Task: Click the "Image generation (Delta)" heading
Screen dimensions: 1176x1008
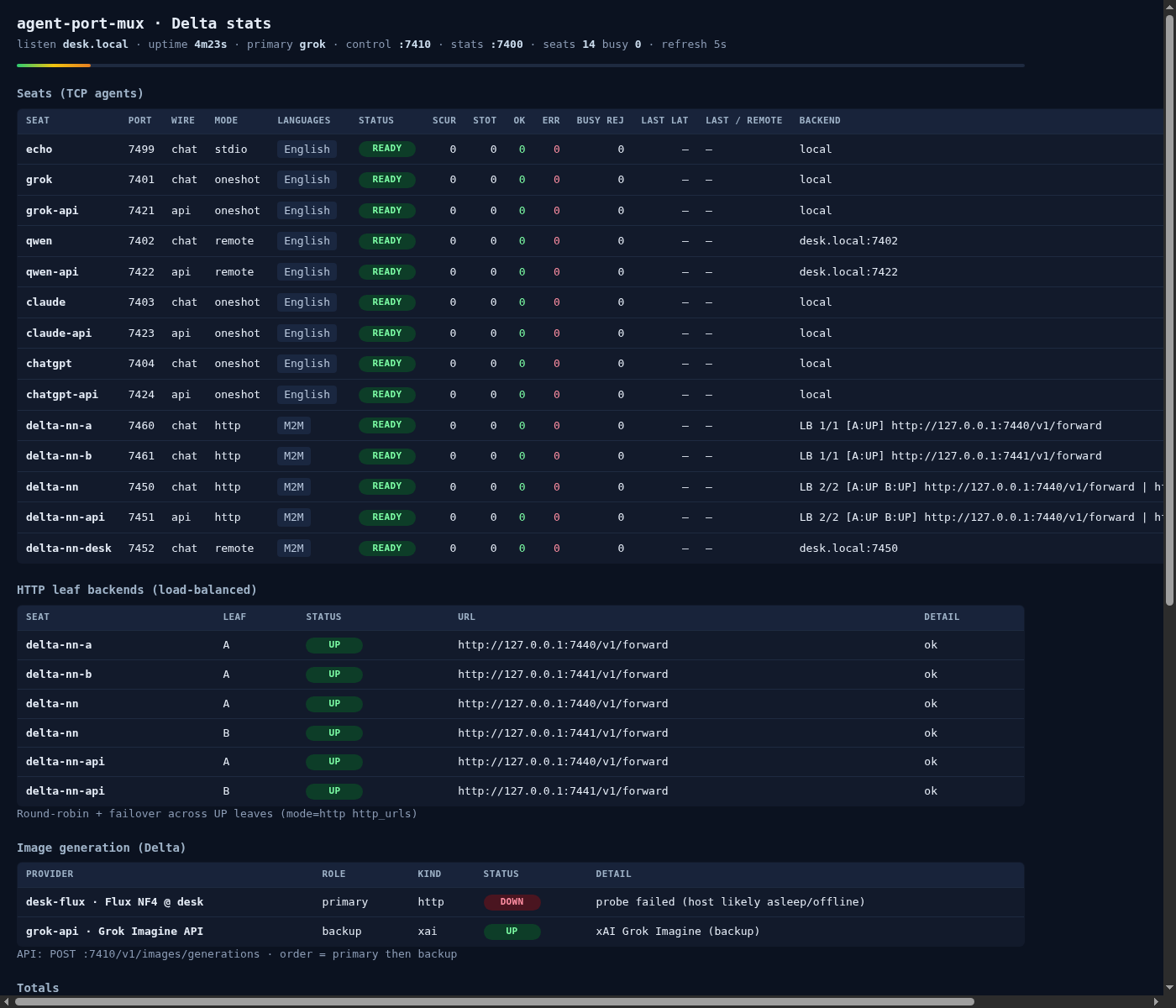Action: pyautogui.click(x=102, y=848)
